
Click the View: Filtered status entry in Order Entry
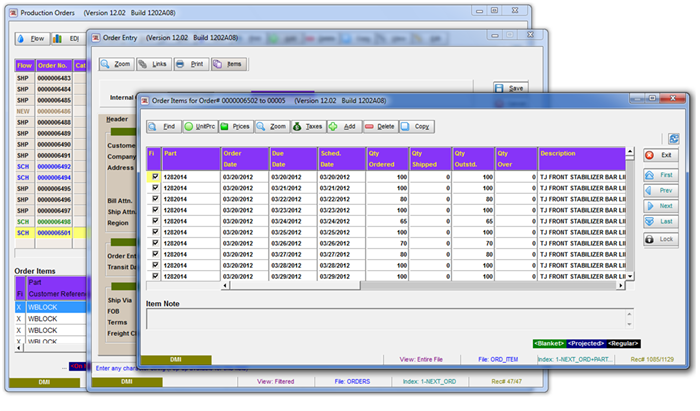pos(275,382)
